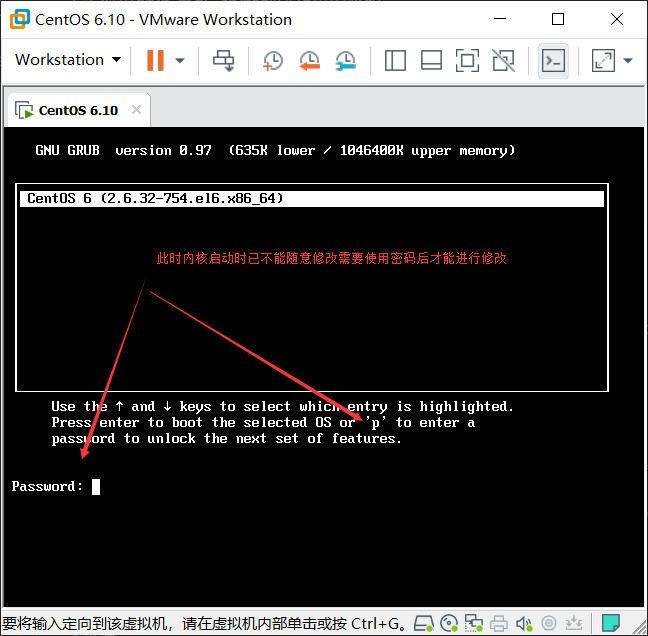Screen dimensions: 648x636
Task: Switch to Unity mode
Action: (503, 61)
